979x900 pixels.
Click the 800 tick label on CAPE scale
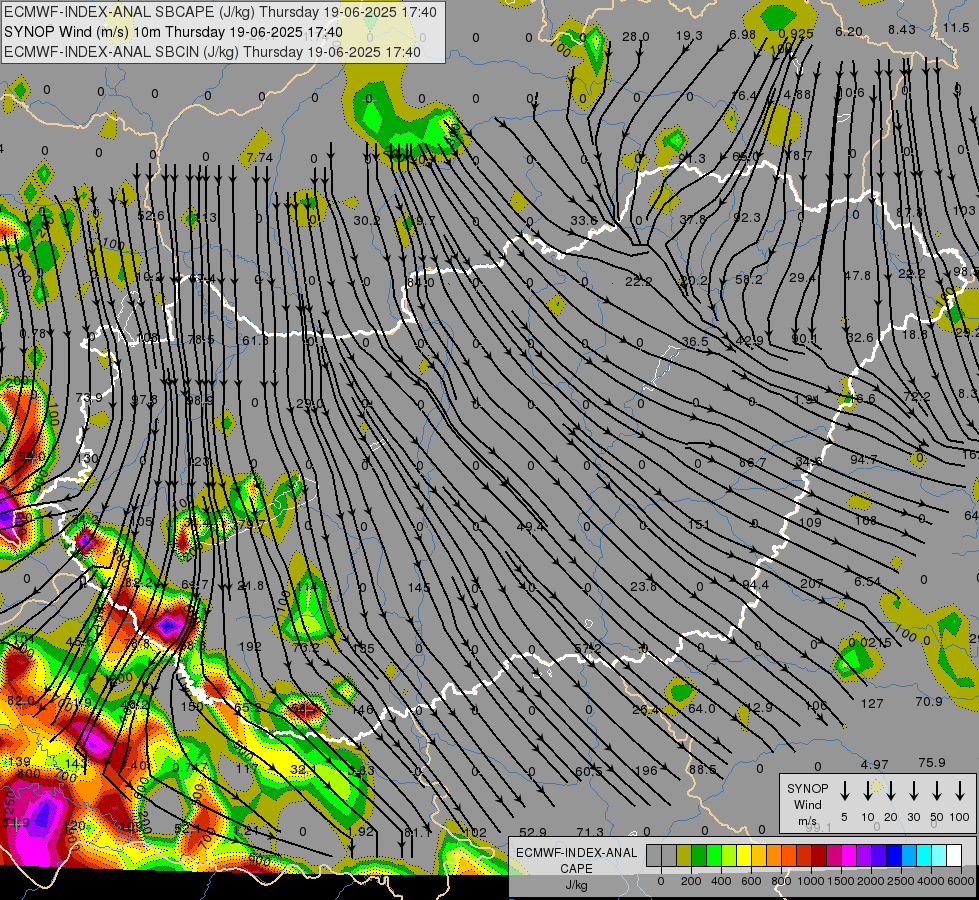point(781,881)
